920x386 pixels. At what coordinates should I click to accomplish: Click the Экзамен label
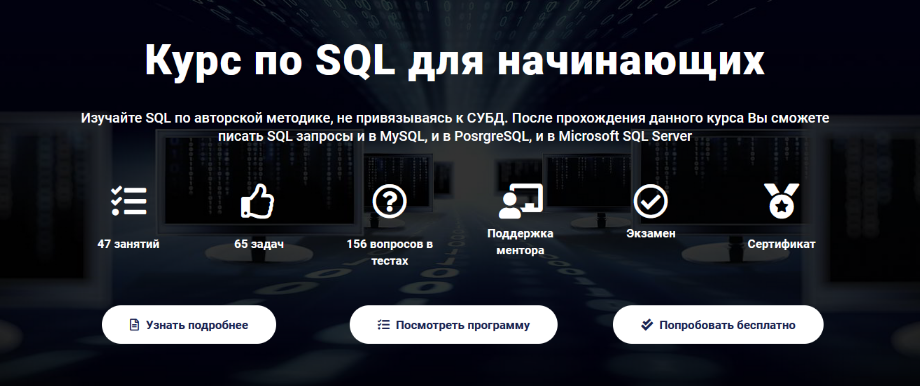pyautogui.click(x=651, y=233)
